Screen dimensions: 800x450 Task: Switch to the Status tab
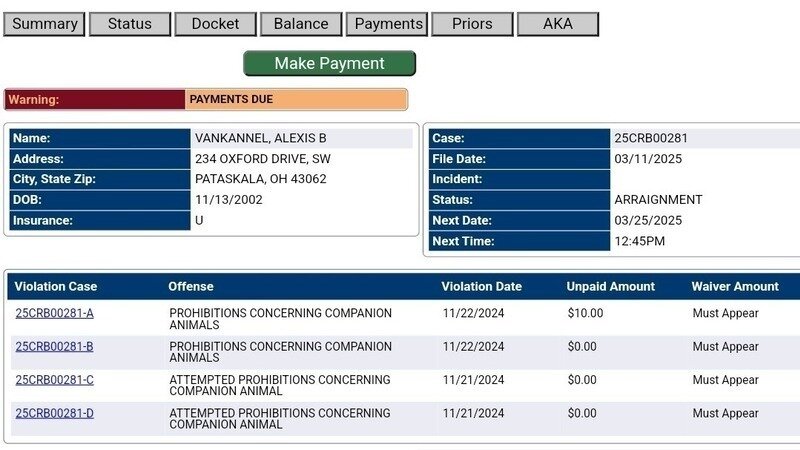click(x=129, y=24)
